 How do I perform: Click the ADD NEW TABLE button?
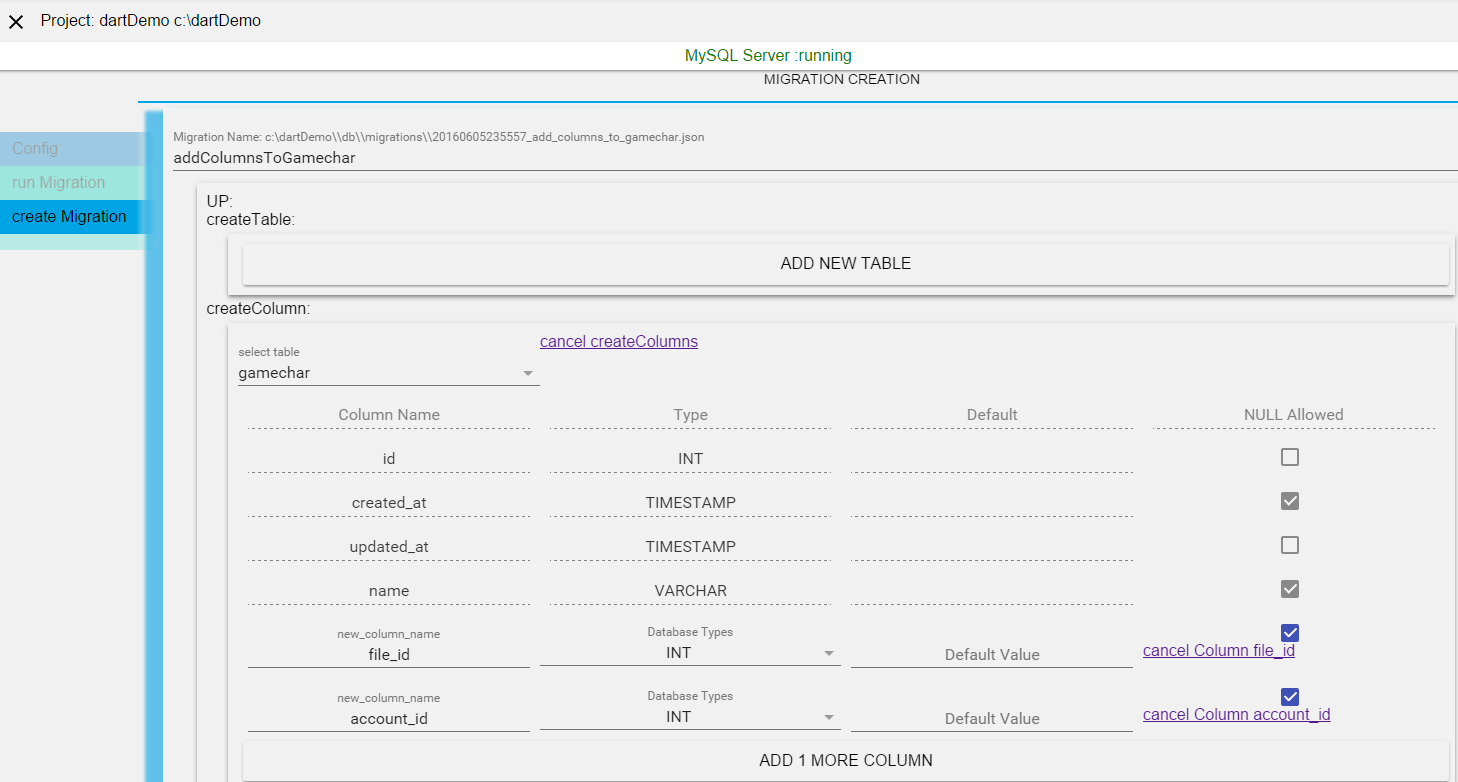(x=846, y=264)
